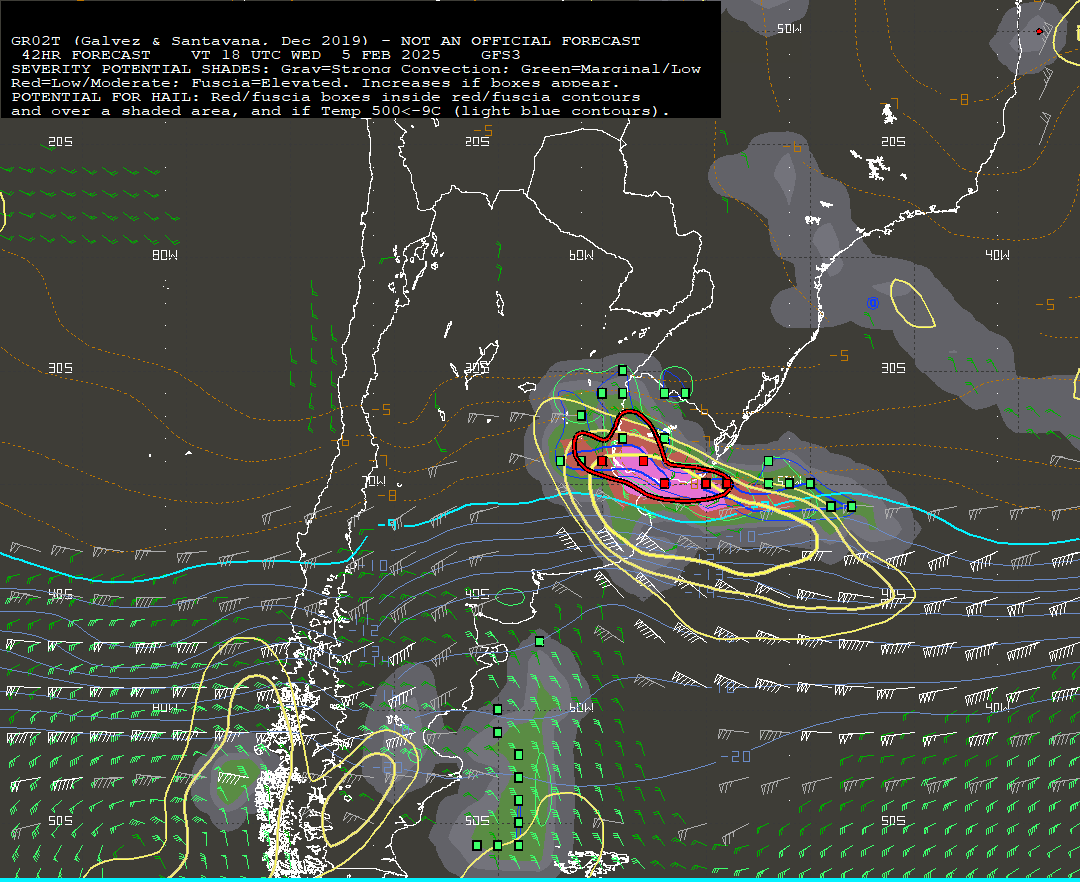Viewport: 1080px width, 882px height.
Task: Click the 'SEVERITY POTENTIAL SHADES' legend line
Action: 355,69
